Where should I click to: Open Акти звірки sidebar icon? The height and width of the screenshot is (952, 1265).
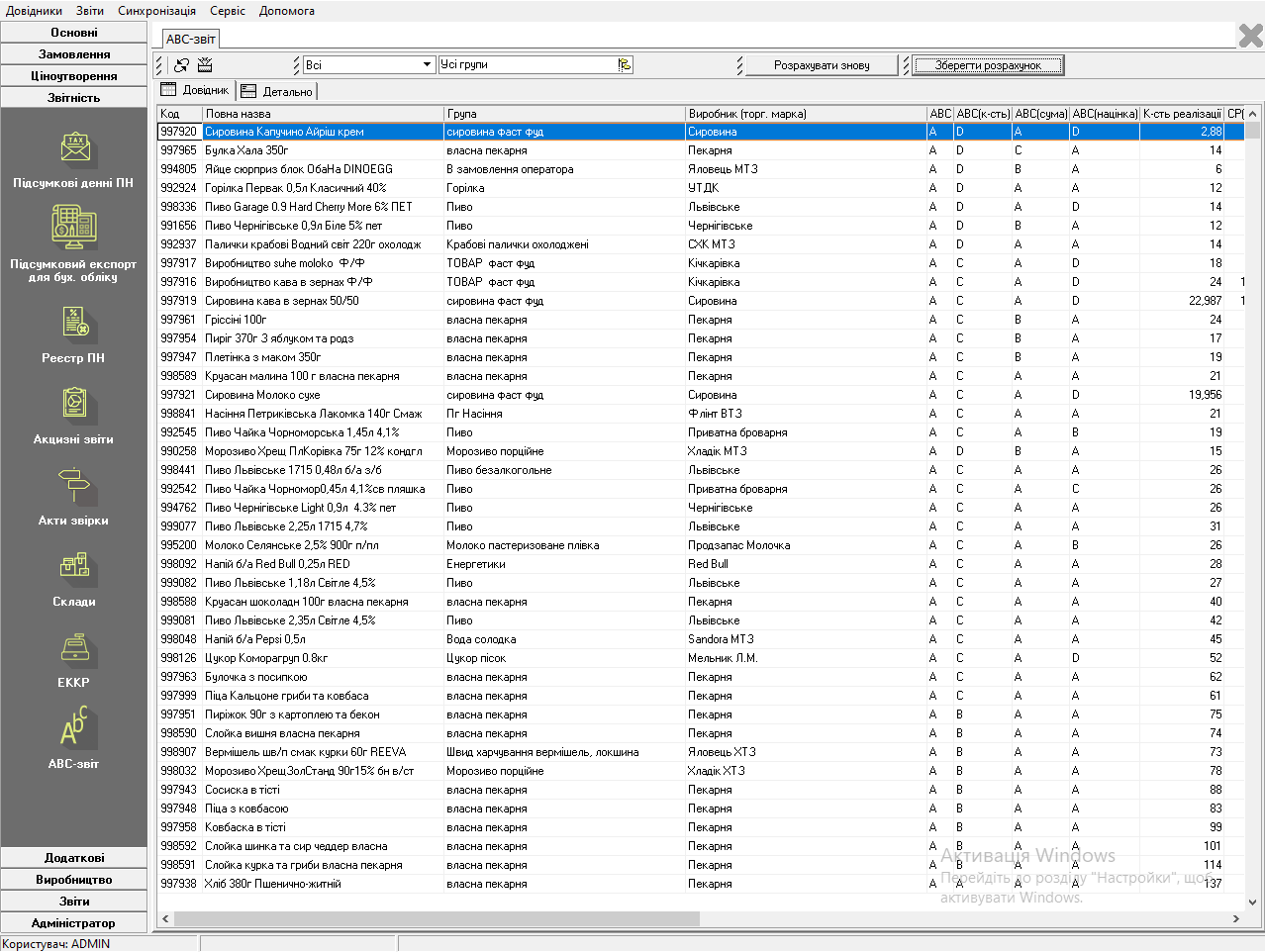point(74,485)
